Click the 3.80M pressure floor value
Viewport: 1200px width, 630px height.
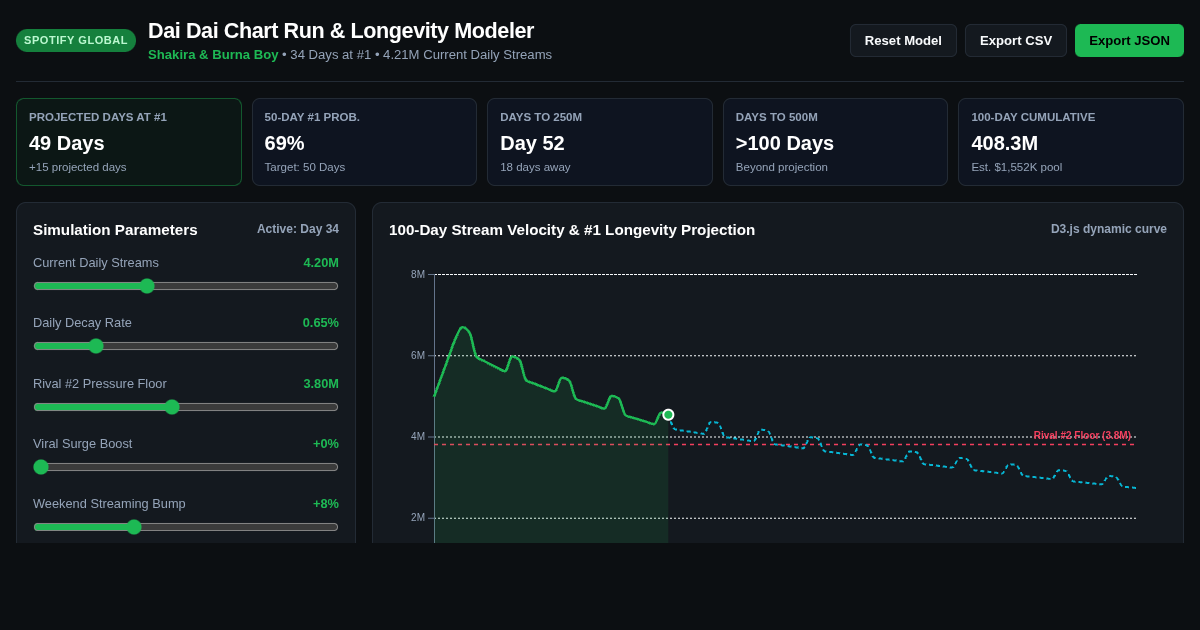pyautogui.click(x=321, y=384)
